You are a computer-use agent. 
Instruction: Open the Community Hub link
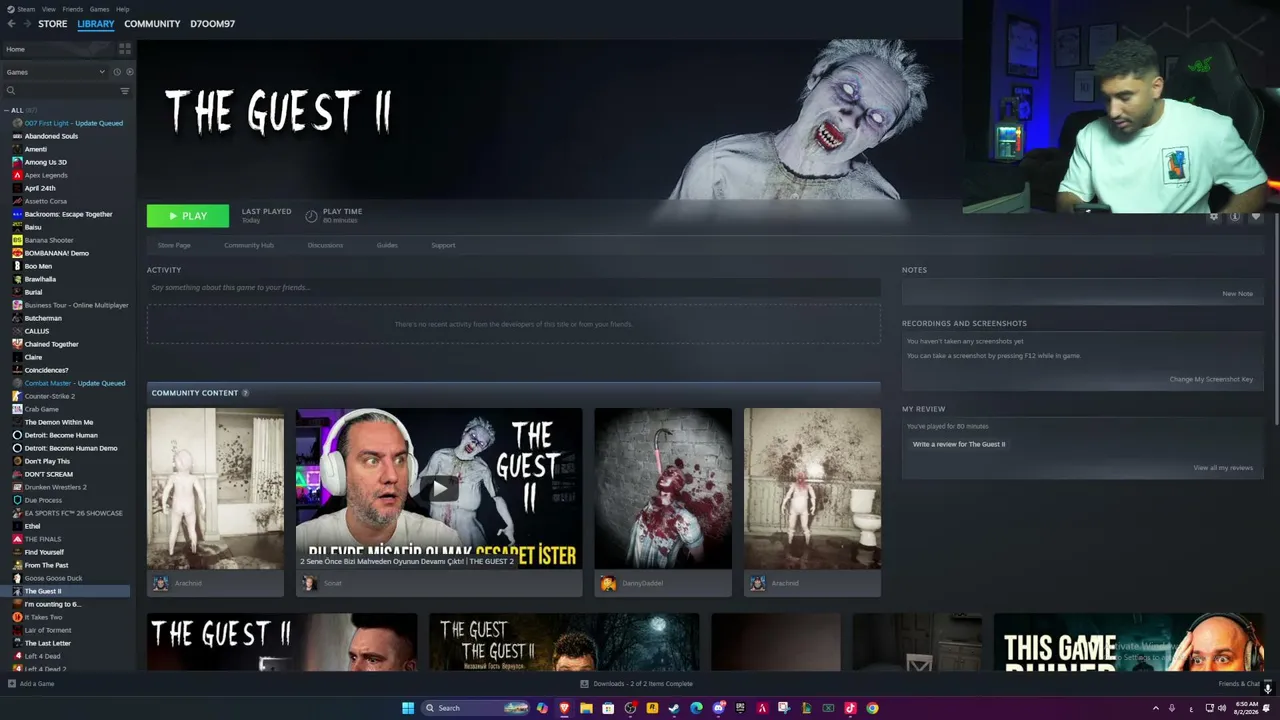click(x=249, y=245)
